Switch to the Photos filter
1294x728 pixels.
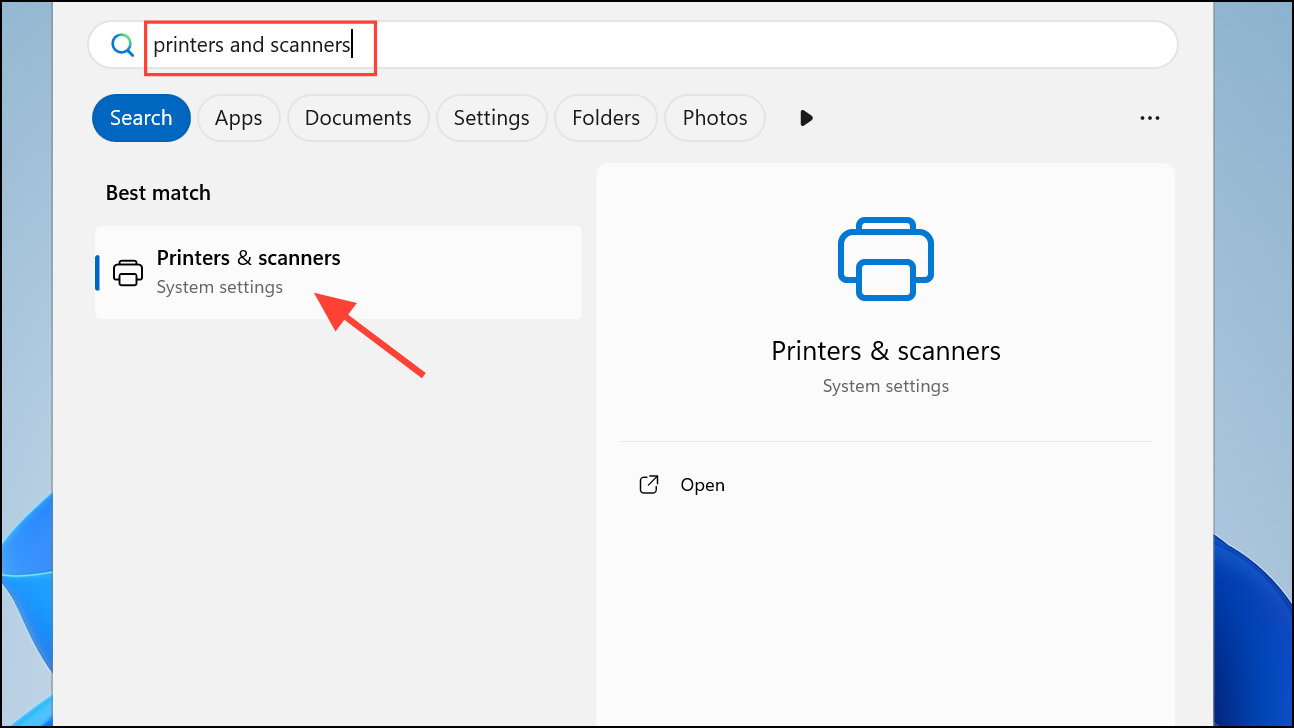click(x=714, y=118)
